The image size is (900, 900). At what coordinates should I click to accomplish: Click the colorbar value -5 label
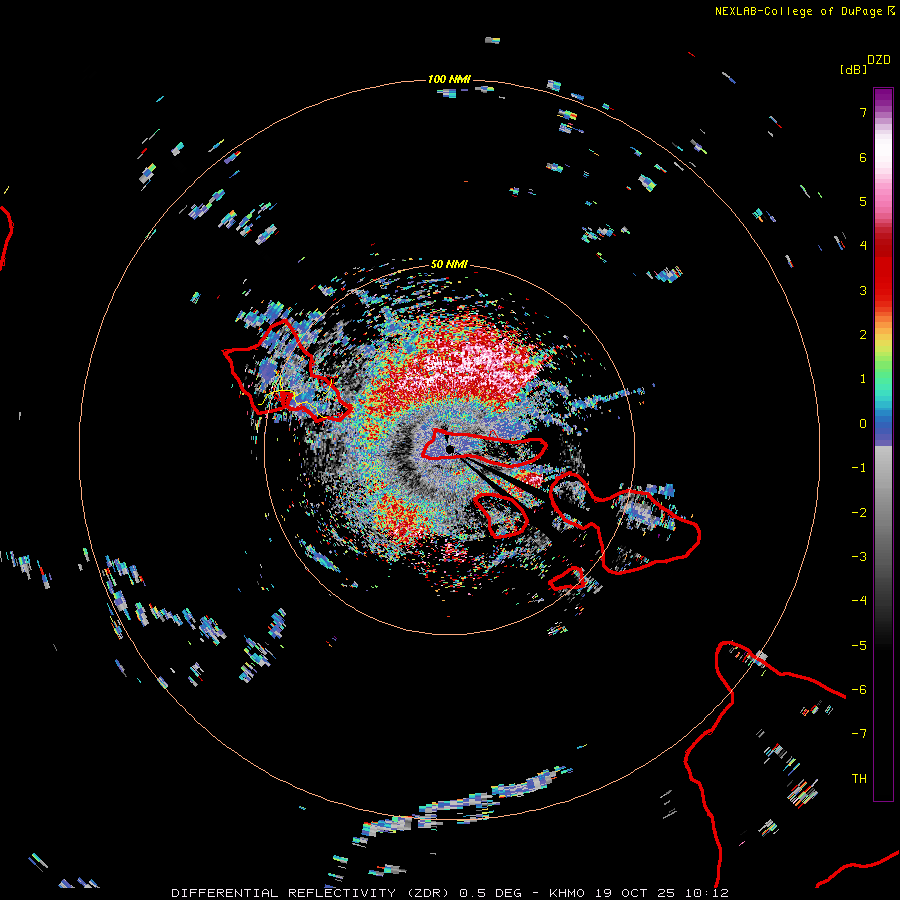[x=859, y=646]
